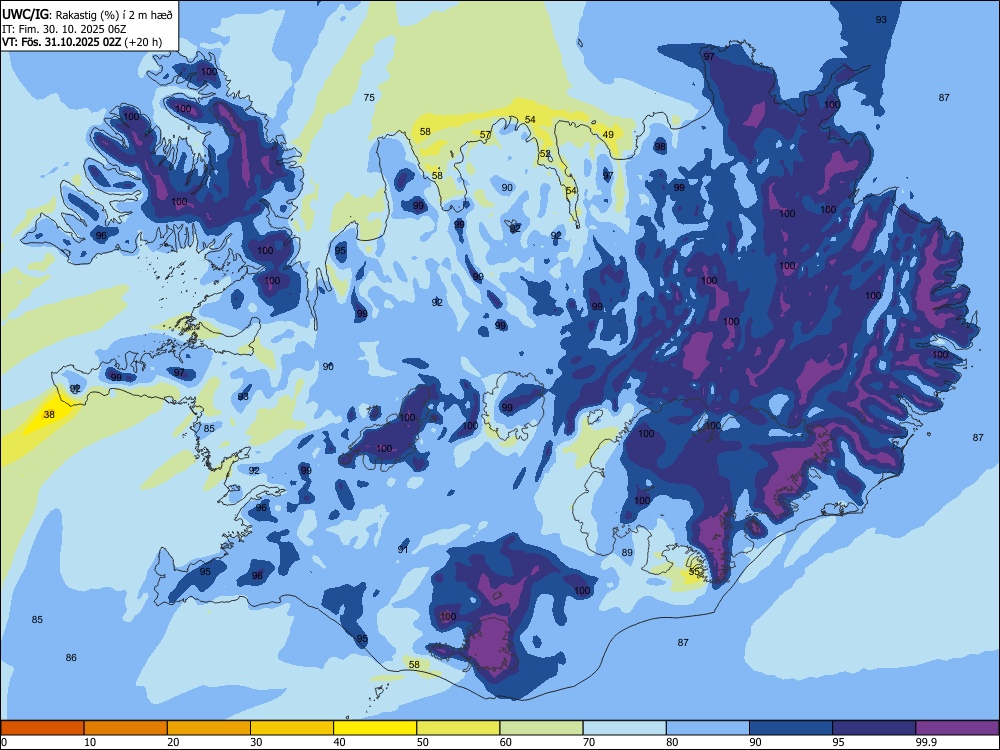1000x750 pixels.
Task: Click the legend tick label 30
Action: 256,742
